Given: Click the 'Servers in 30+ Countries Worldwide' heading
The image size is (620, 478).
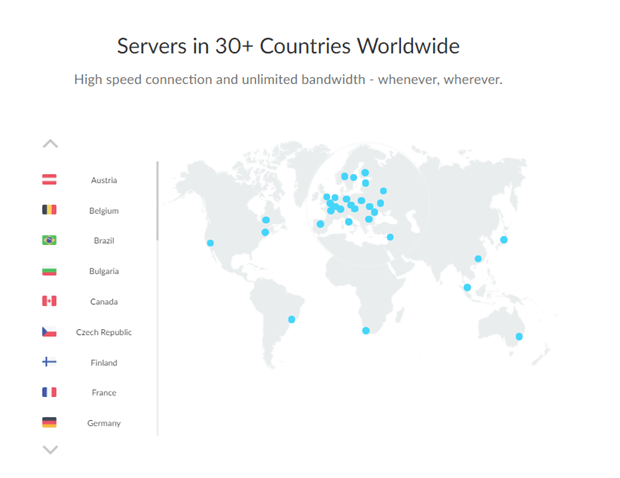Looking at the screenshot, I should (288, 46).
